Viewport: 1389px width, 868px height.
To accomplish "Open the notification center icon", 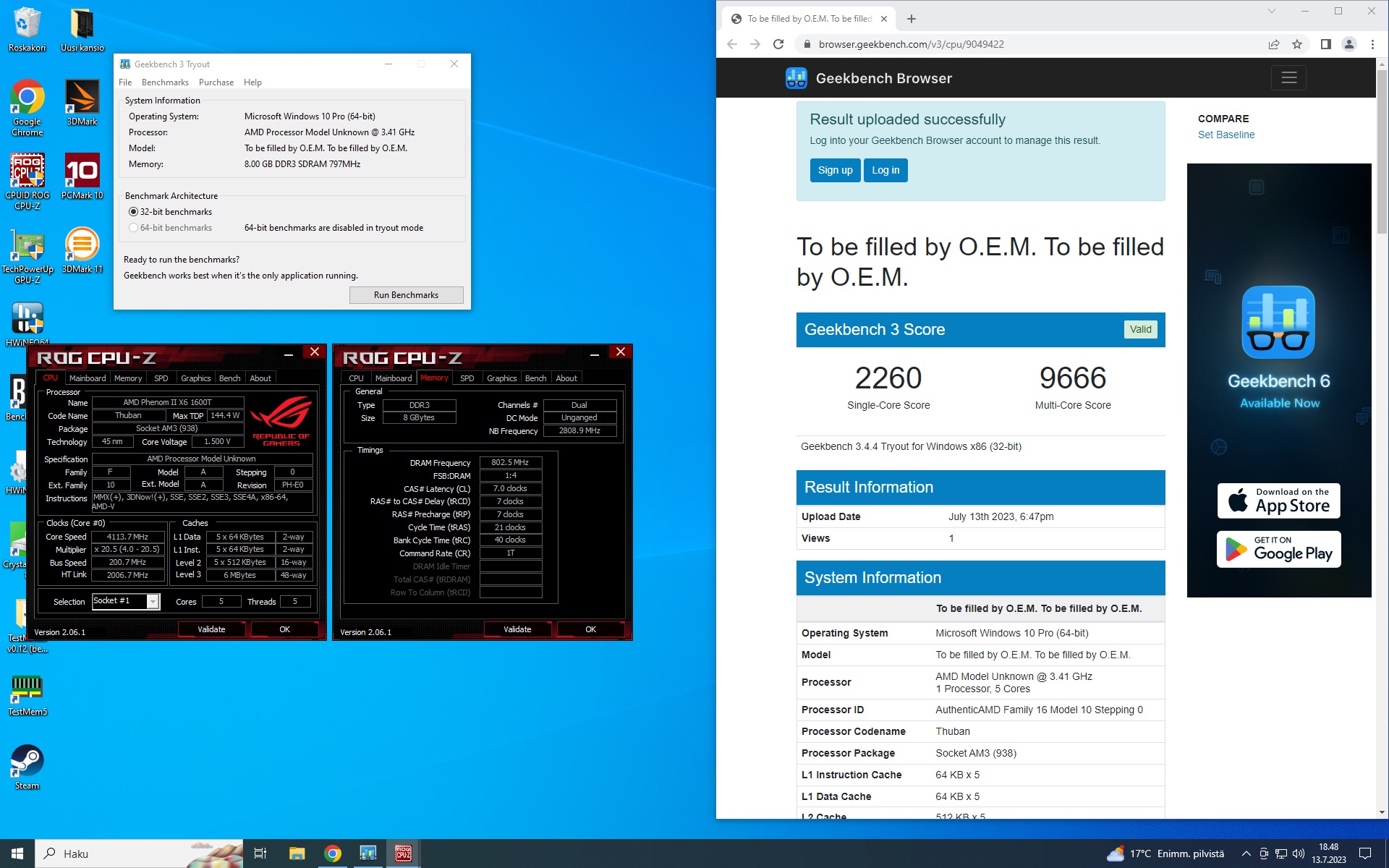I will 1365,854.
